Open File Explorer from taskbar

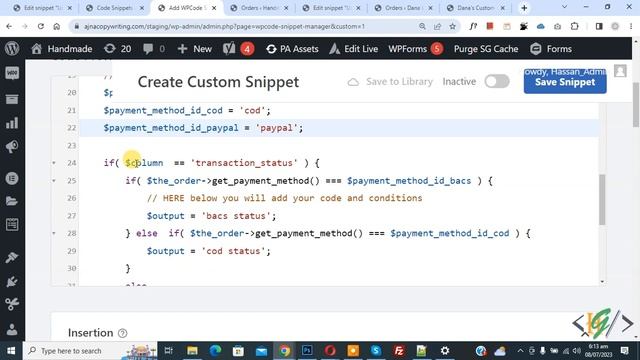coord(192,351)
